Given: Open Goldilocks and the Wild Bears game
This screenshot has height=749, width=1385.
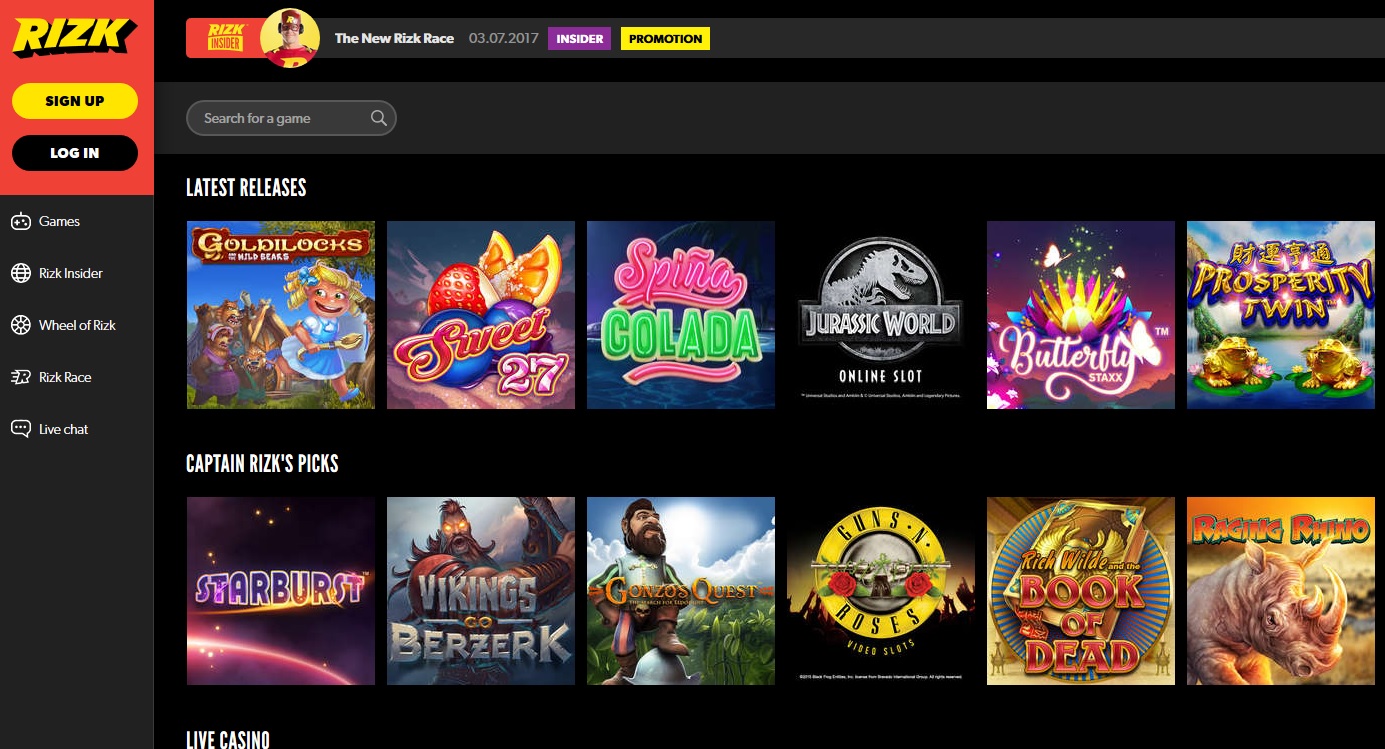Looking at the screenshot, I should click(x=281, y=315).
